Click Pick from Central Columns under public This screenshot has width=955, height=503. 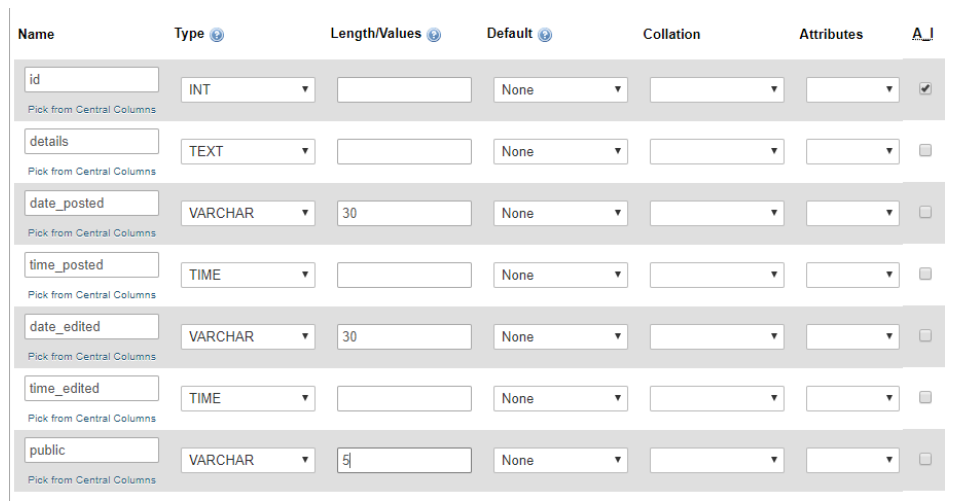tap(92, 480)
